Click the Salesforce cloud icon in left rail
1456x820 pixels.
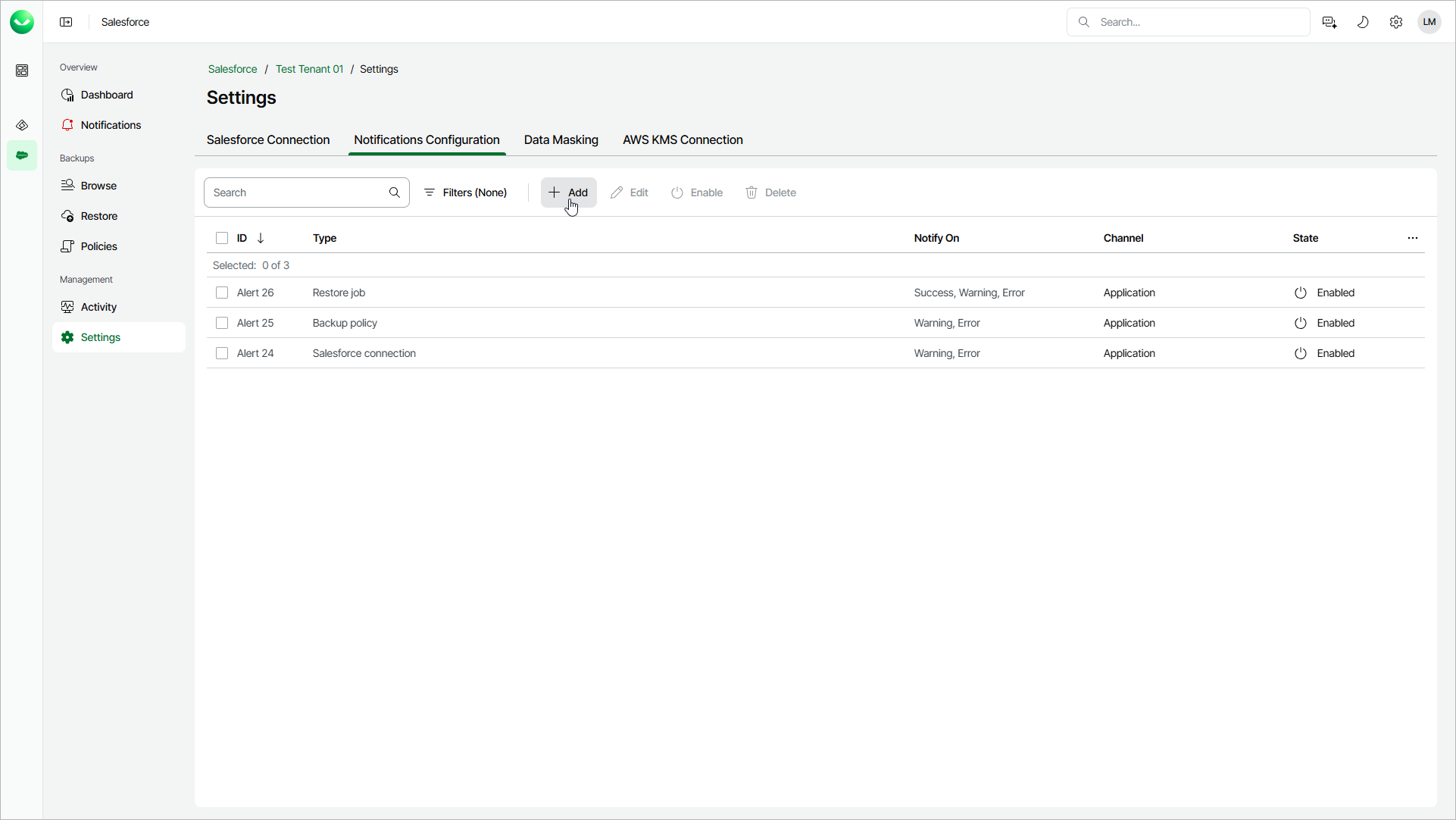pos(22,155)
